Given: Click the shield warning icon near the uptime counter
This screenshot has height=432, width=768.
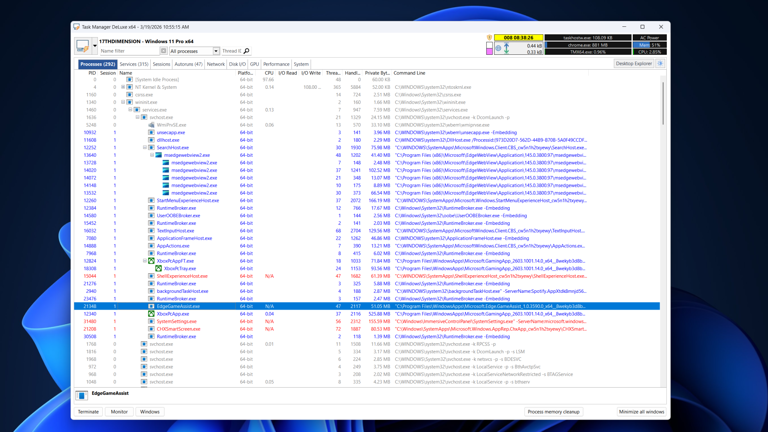Looking at the screenshot, I should (489, 38).
